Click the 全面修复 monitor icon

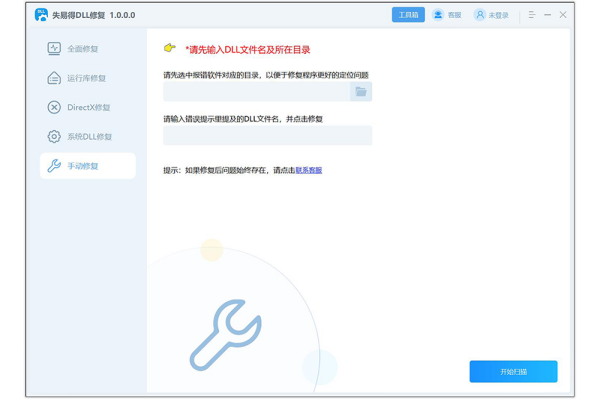click(54, 49)
